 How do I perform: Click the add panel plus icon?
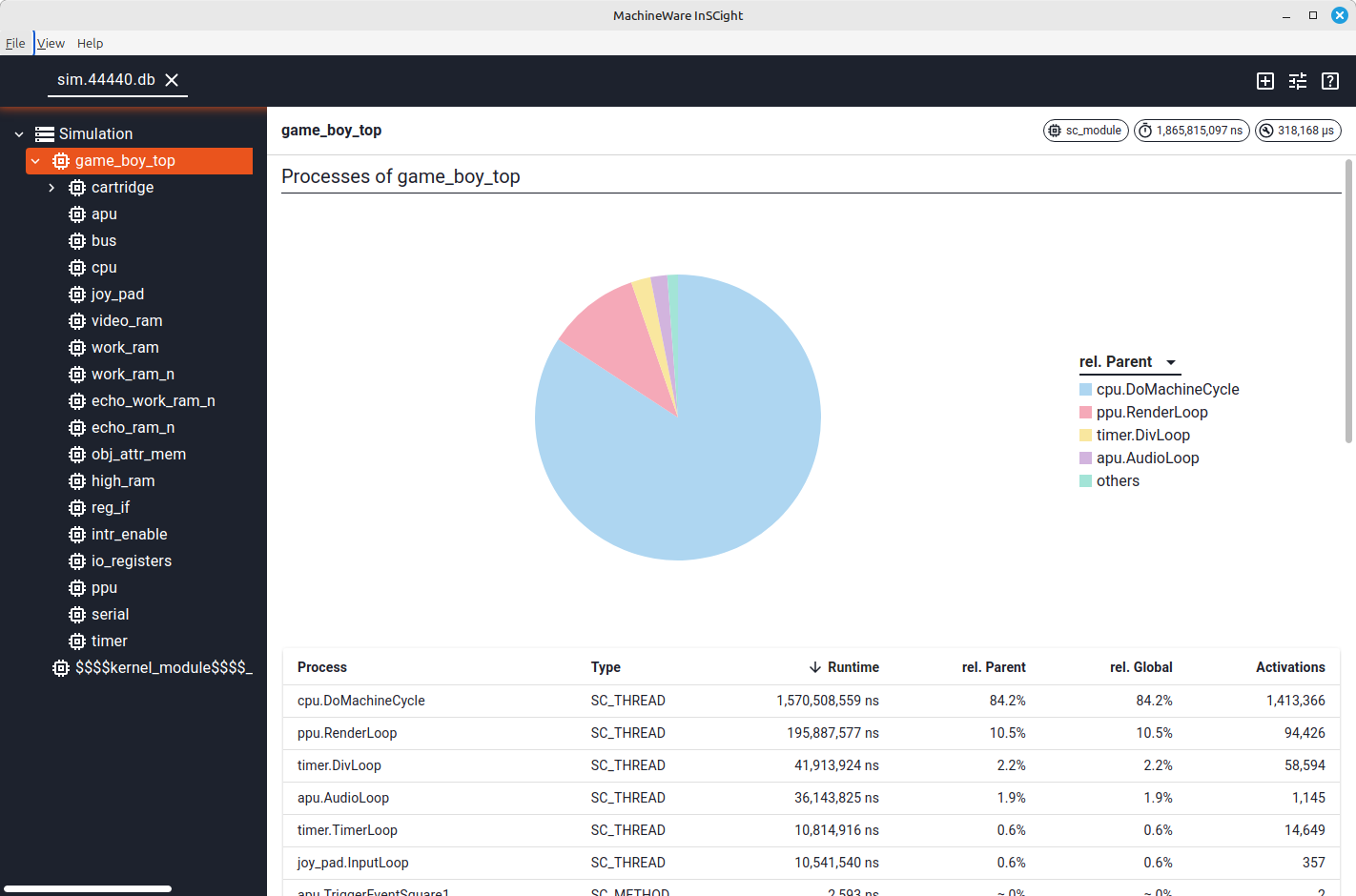pyautogui.click(x=1265, y=81)
